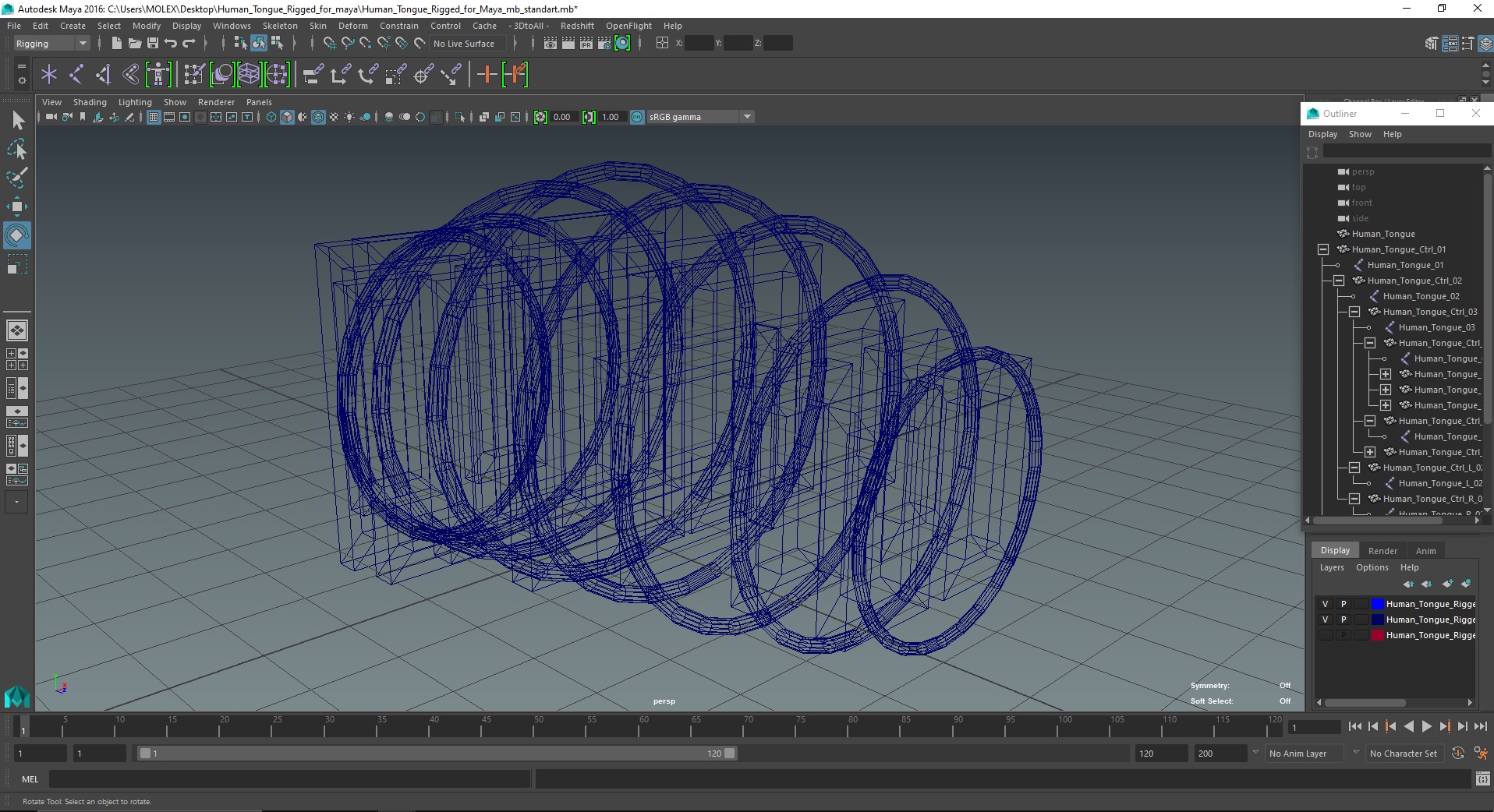Toggle the viewport grid icon
1494x812 pixels.
click(x=154, y=117)
